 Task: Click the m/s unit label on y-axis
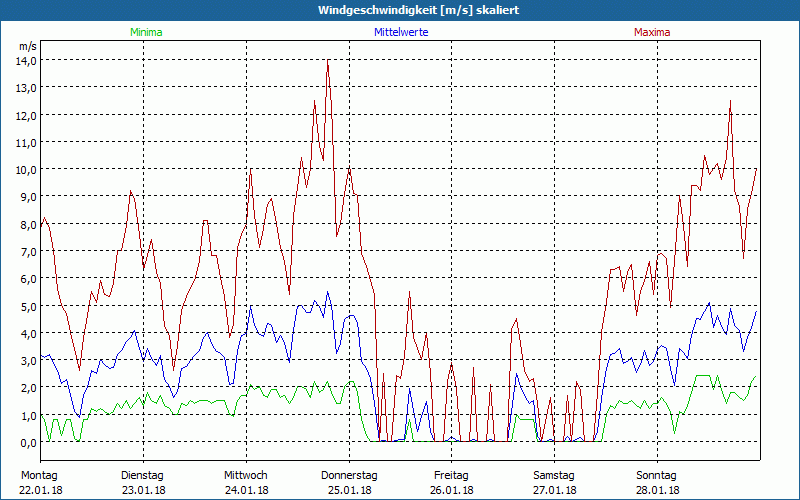click(26, 46)
